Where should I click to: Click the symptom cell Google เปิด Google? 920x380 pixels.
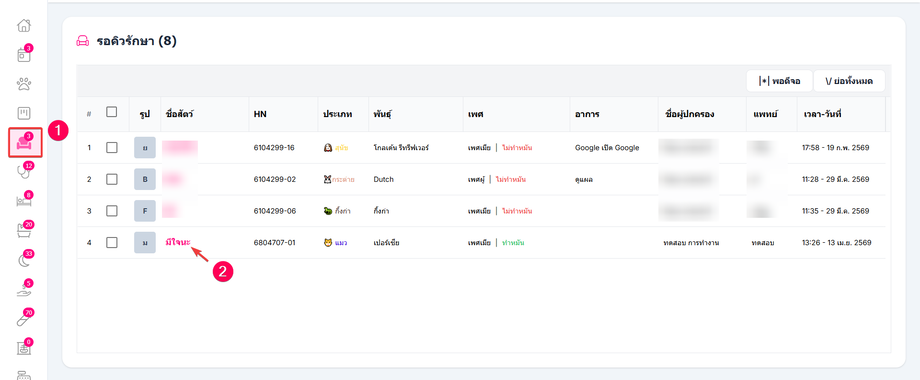[607, 148]
